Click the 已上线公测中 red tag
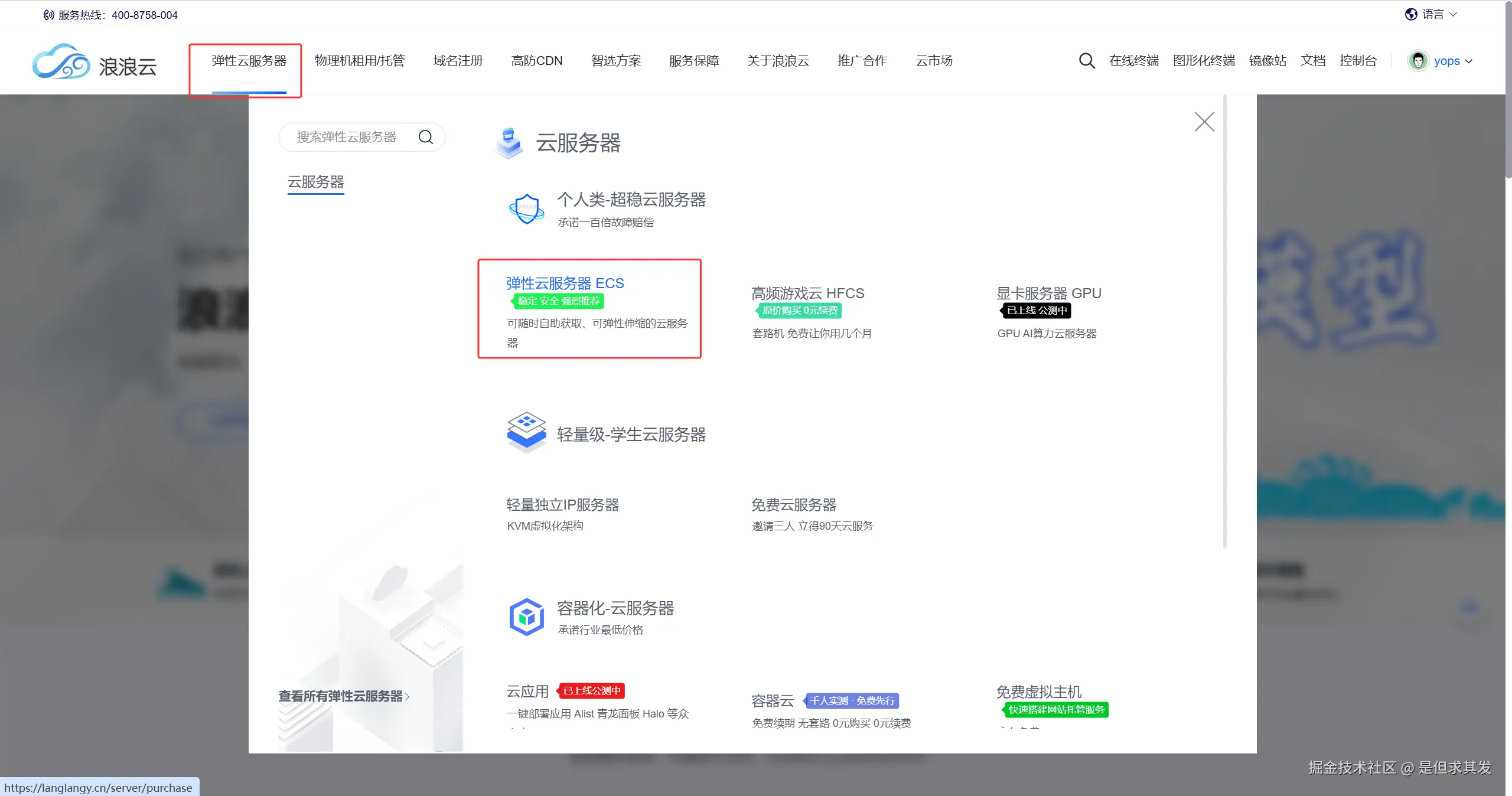Viewport: 1512px width, 796px height. (591, 691)
